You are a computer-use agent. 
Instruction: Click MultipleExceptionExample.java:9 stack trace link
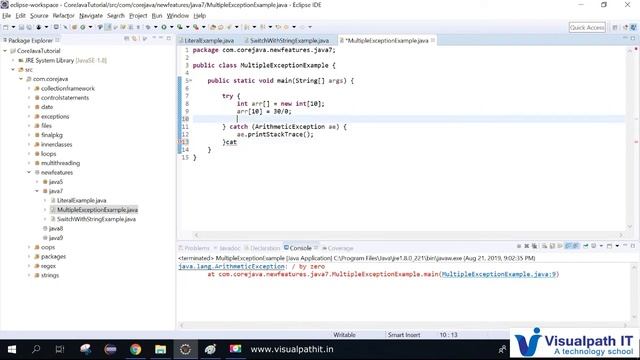499,274
